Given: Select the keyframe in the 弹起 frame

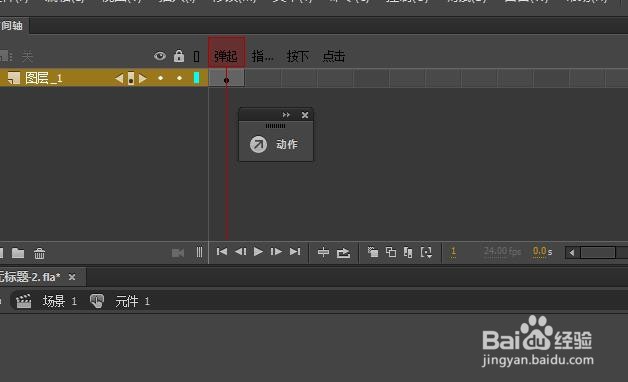Looking at the screenshot, I should 226,78.
